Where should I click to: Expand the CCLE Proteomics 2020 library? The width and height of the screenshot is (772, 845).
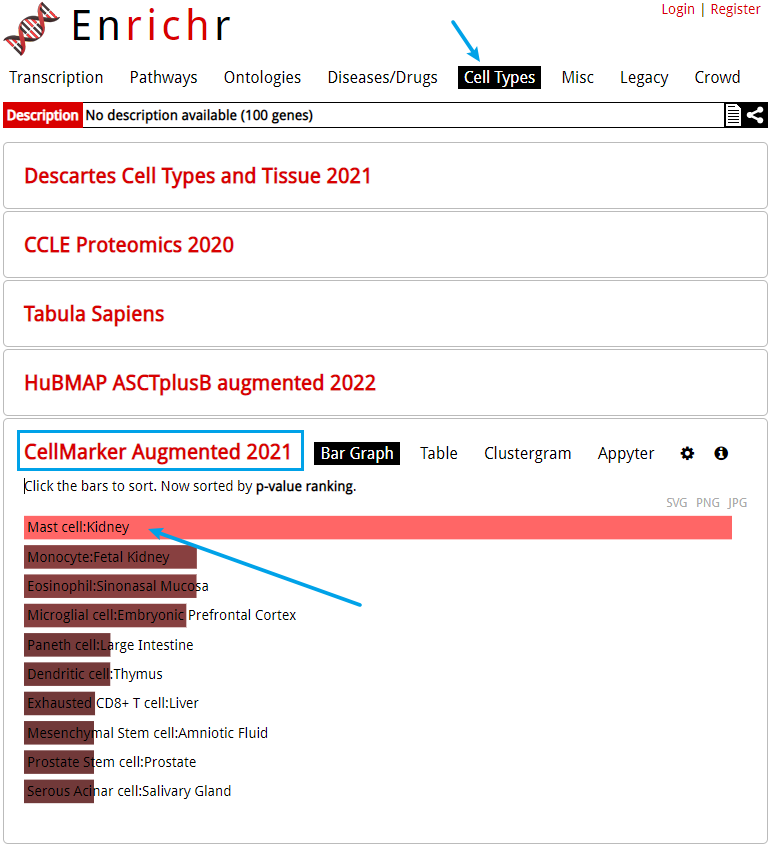click(129, 245)
